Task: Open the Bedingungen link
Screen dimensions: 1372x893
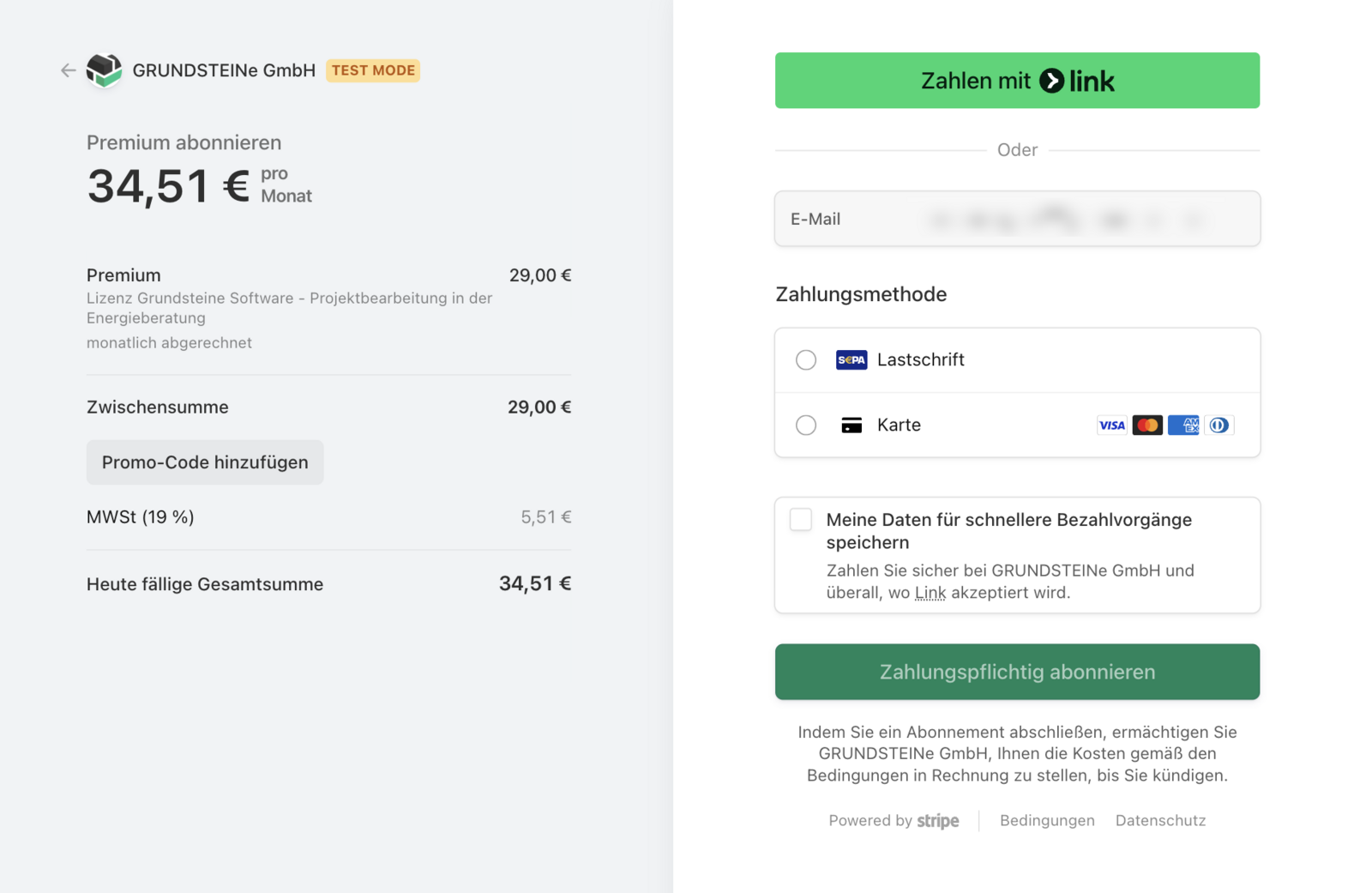Action: tap(1047, 821)
